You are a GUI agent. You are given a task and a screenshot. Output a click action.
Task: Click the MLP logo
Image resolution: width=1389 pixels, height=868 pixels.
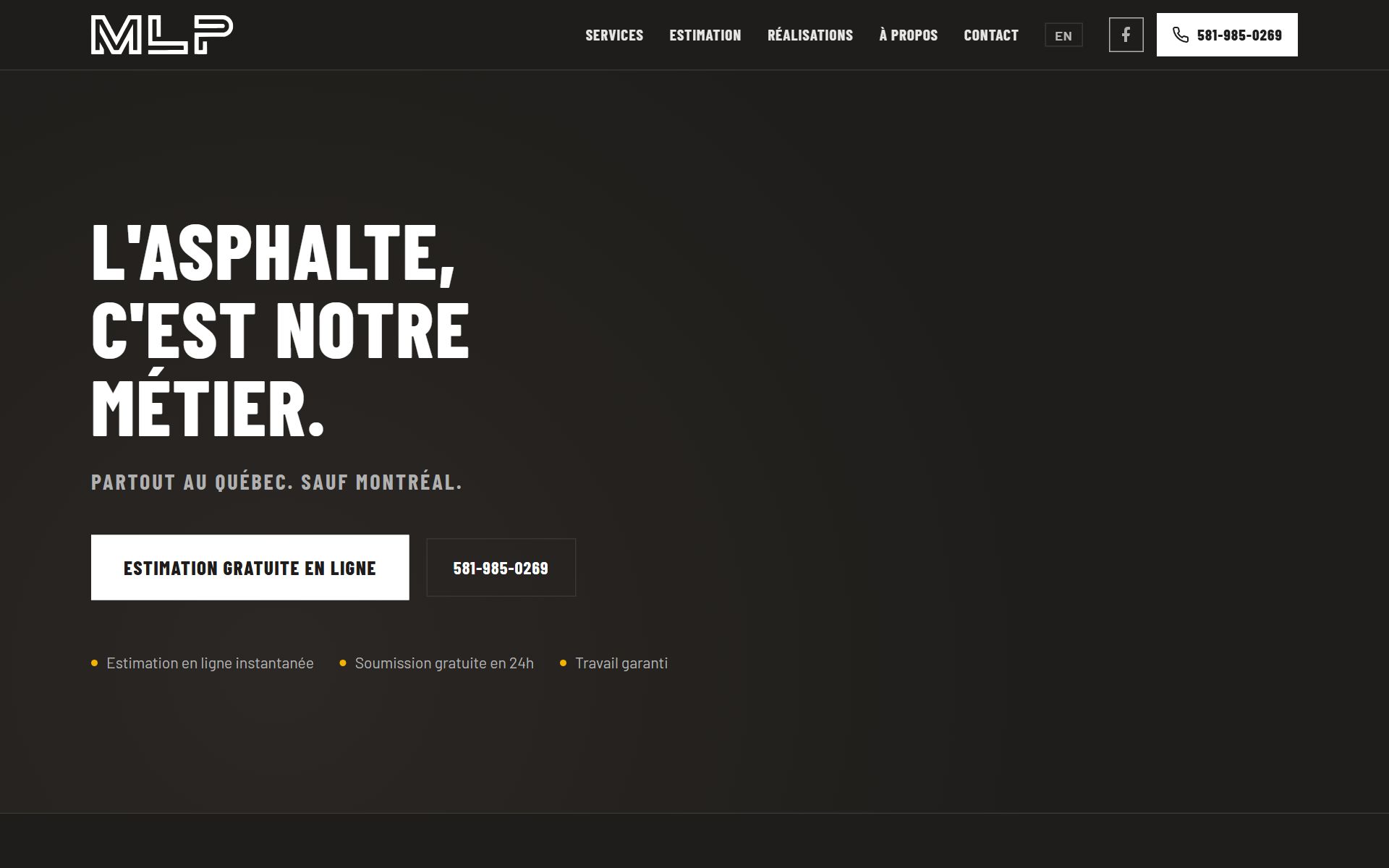[162, 35]
